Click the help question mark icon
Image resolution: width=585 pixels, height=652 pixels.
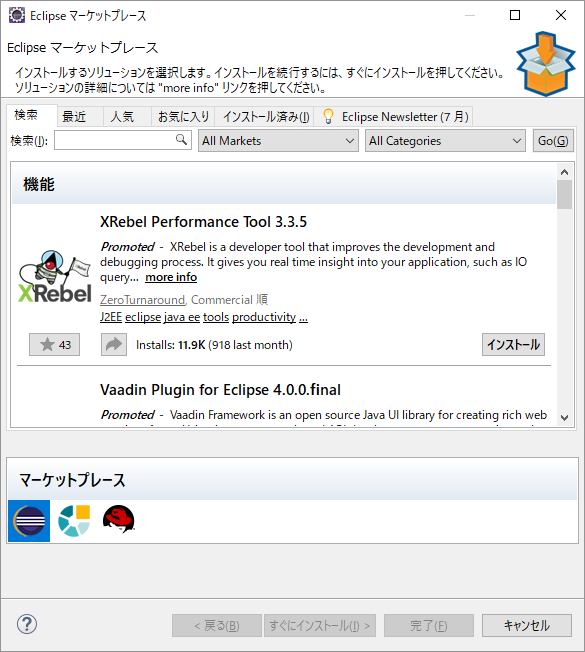(27, 624)
